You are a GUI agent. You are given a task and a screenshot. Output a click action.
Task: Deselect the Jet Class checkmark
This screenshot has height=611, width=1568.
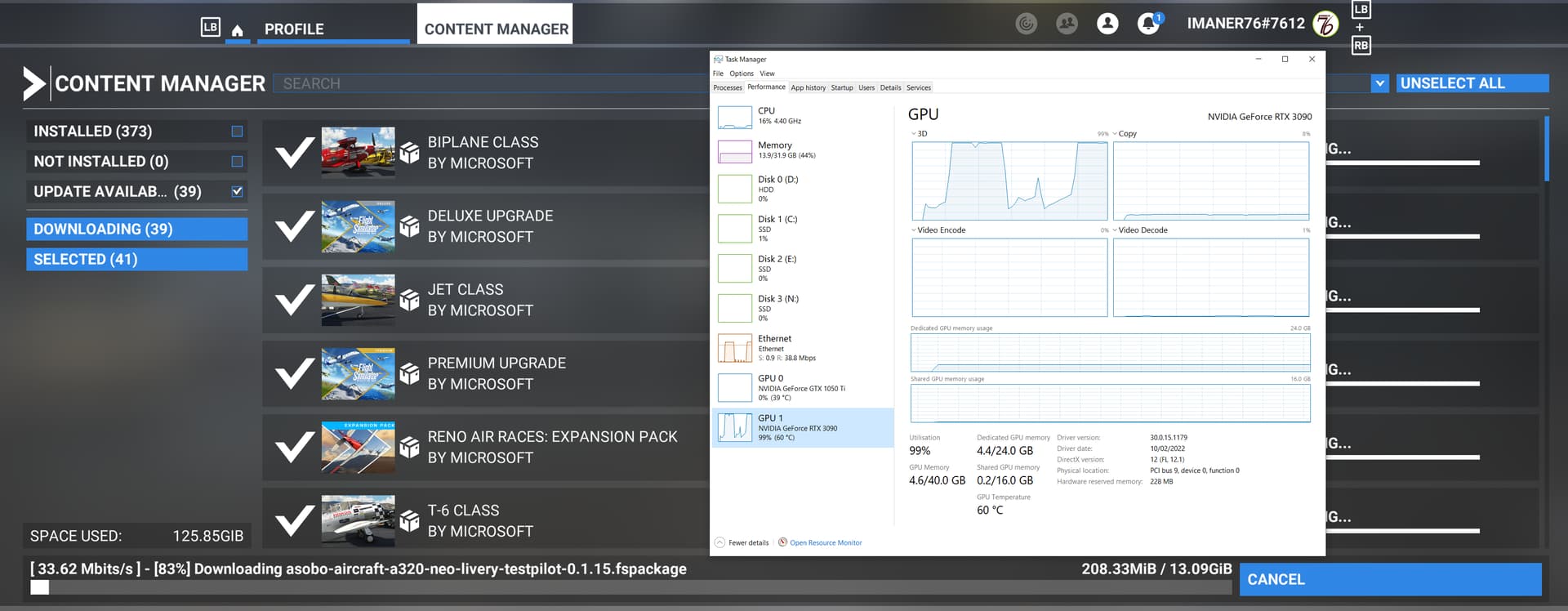point(294,300)
